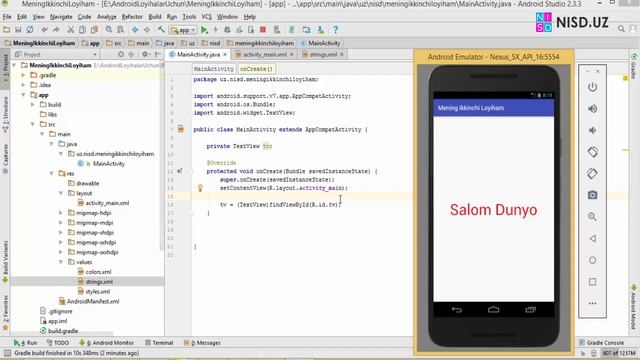
Task: Collapse the values folder node
Action: [61, 262]
